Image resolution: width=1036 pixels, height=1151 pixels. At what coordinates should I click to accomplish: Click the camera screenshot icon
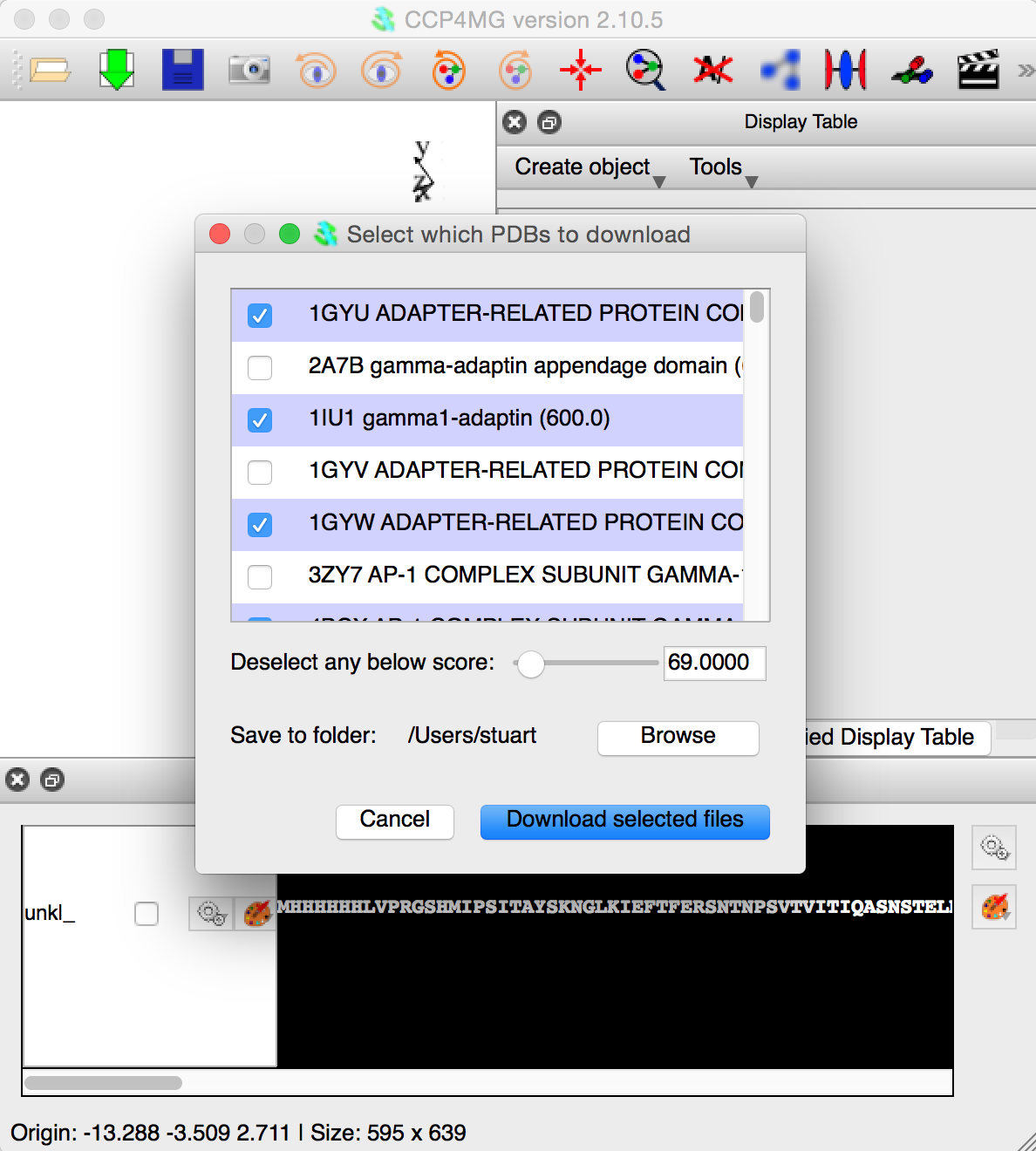point(249,70)
